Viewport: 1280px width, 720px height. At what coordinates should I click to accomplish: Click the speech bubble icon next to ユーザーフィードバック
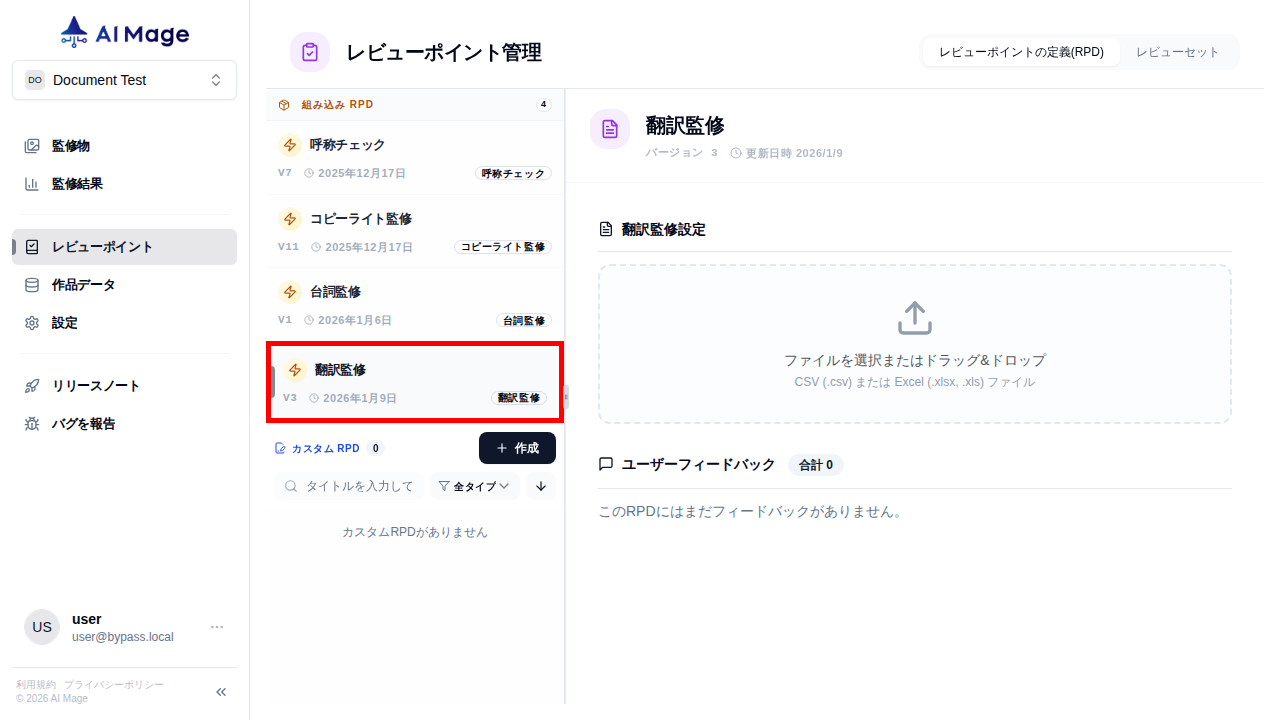coord(606,464)
